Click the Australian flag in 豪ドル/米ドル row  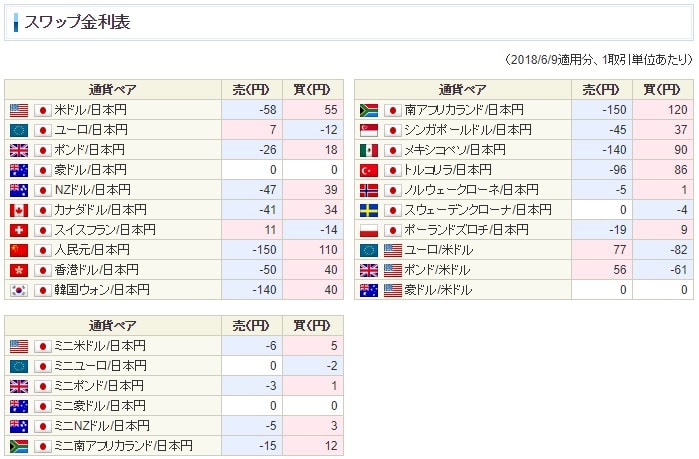[x=369, y=291]
